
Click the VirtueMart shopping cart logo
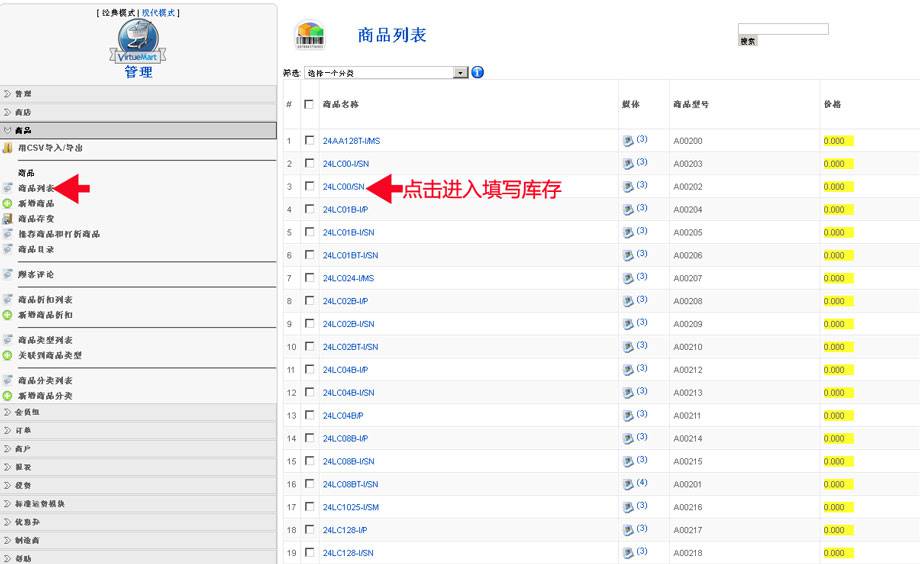138,40
